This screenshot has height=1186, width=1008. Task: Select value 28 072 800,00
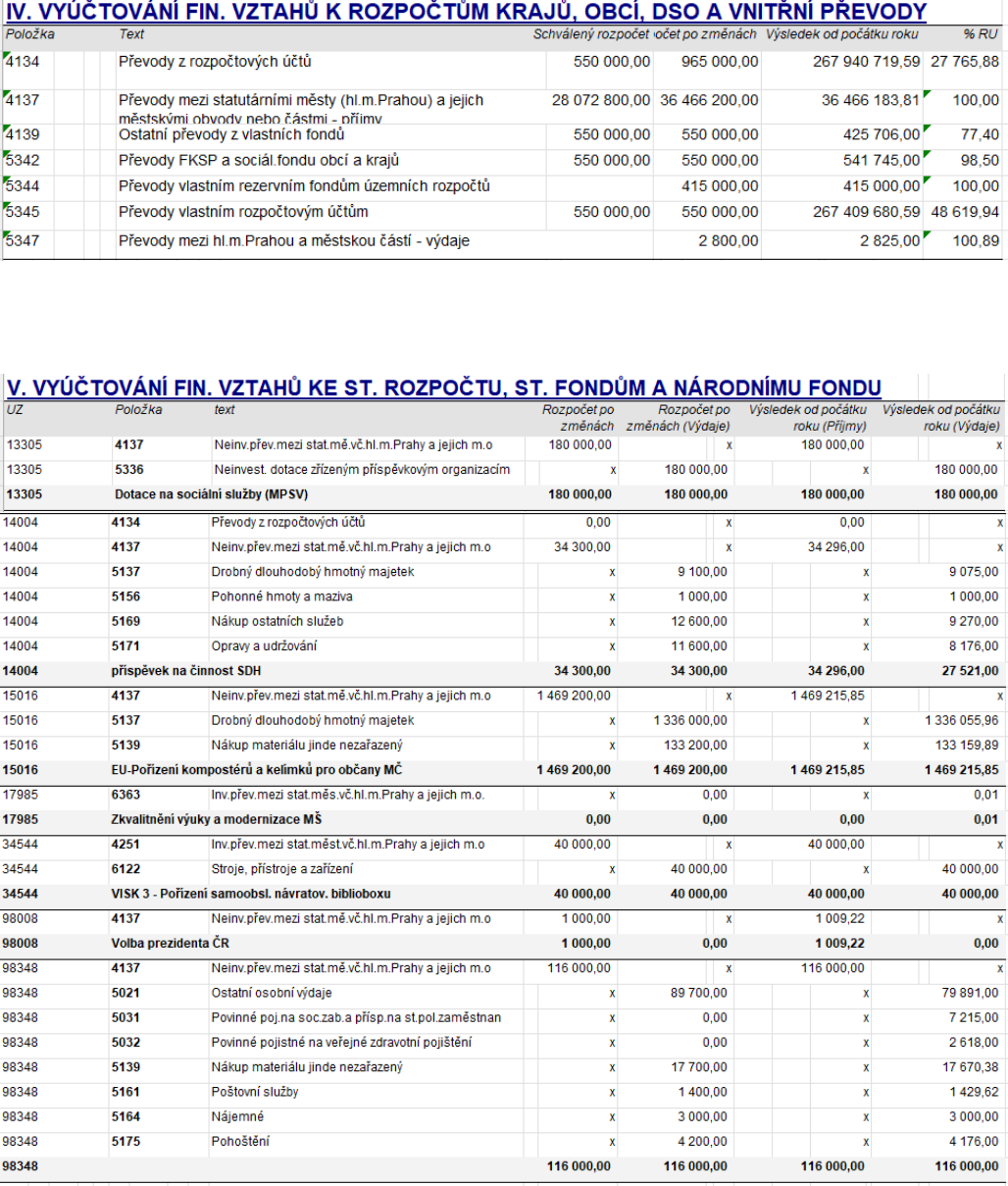click(x=601, y=100)
